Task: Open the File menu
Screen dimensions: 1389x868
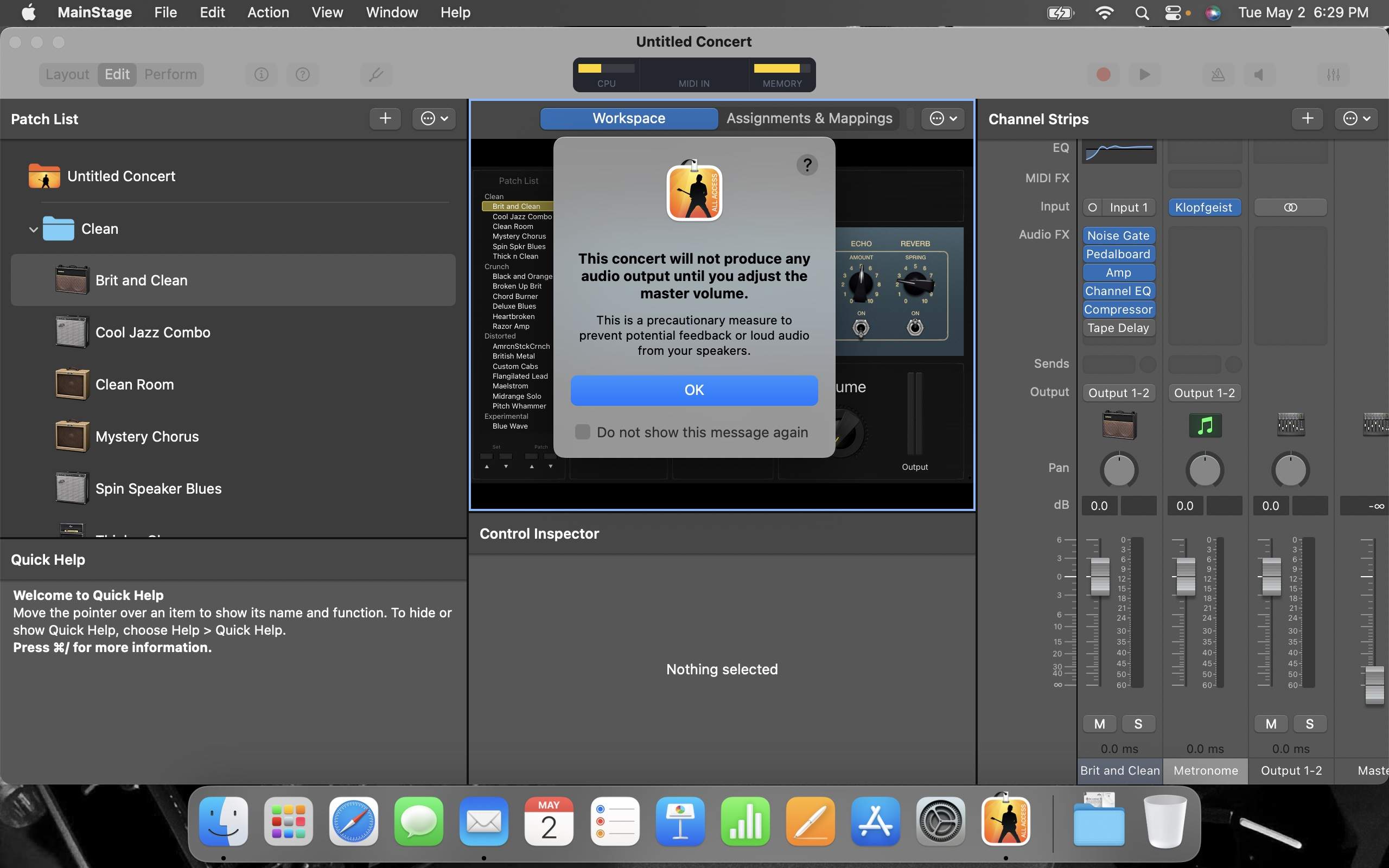Action: click(x=165, y=12)
